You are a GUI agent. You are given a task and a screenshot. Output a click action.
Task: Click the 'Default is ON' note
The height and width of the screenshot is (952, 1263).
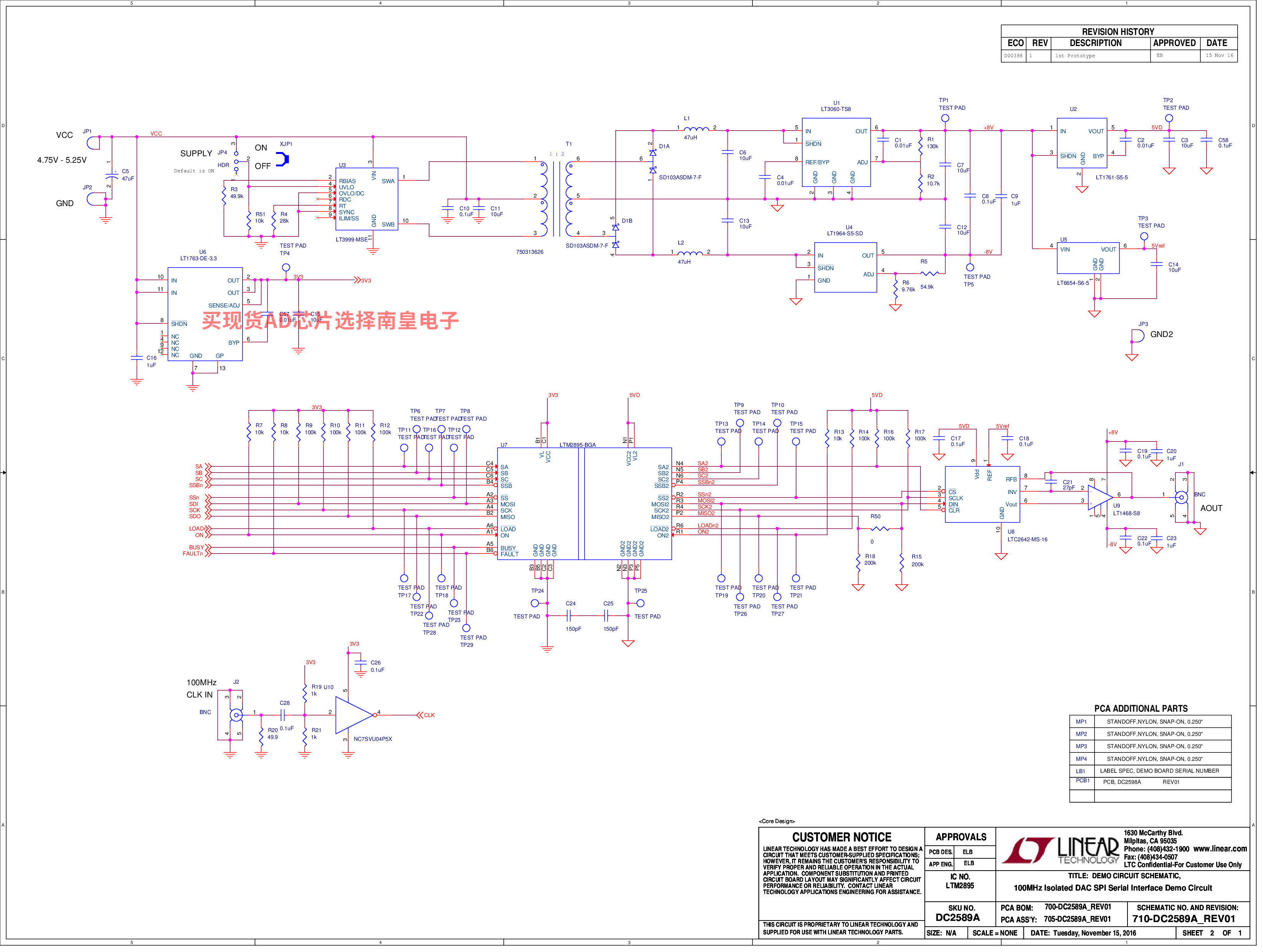[x=195, y=172]
